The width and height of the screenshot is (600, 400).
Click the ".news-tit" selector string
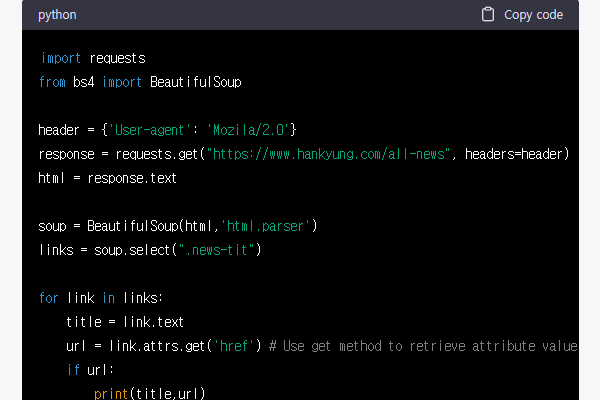point(216,250)
